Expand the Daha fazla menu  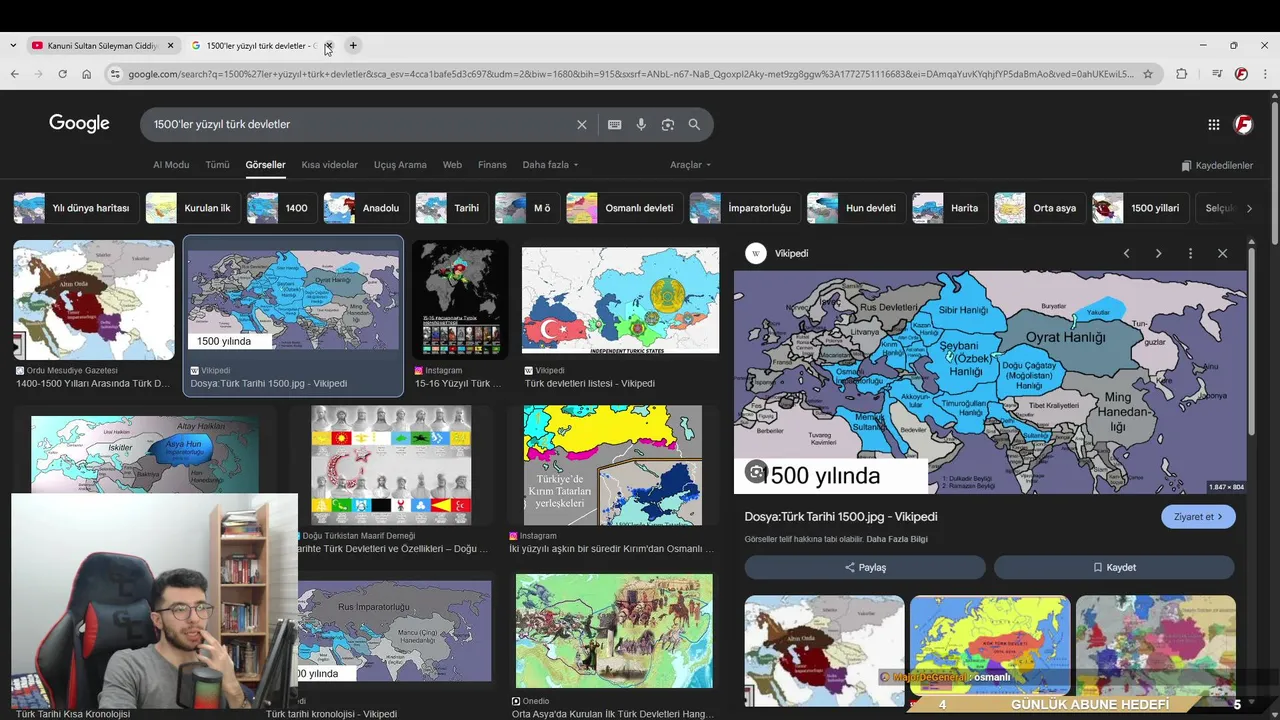coord(550,165)
